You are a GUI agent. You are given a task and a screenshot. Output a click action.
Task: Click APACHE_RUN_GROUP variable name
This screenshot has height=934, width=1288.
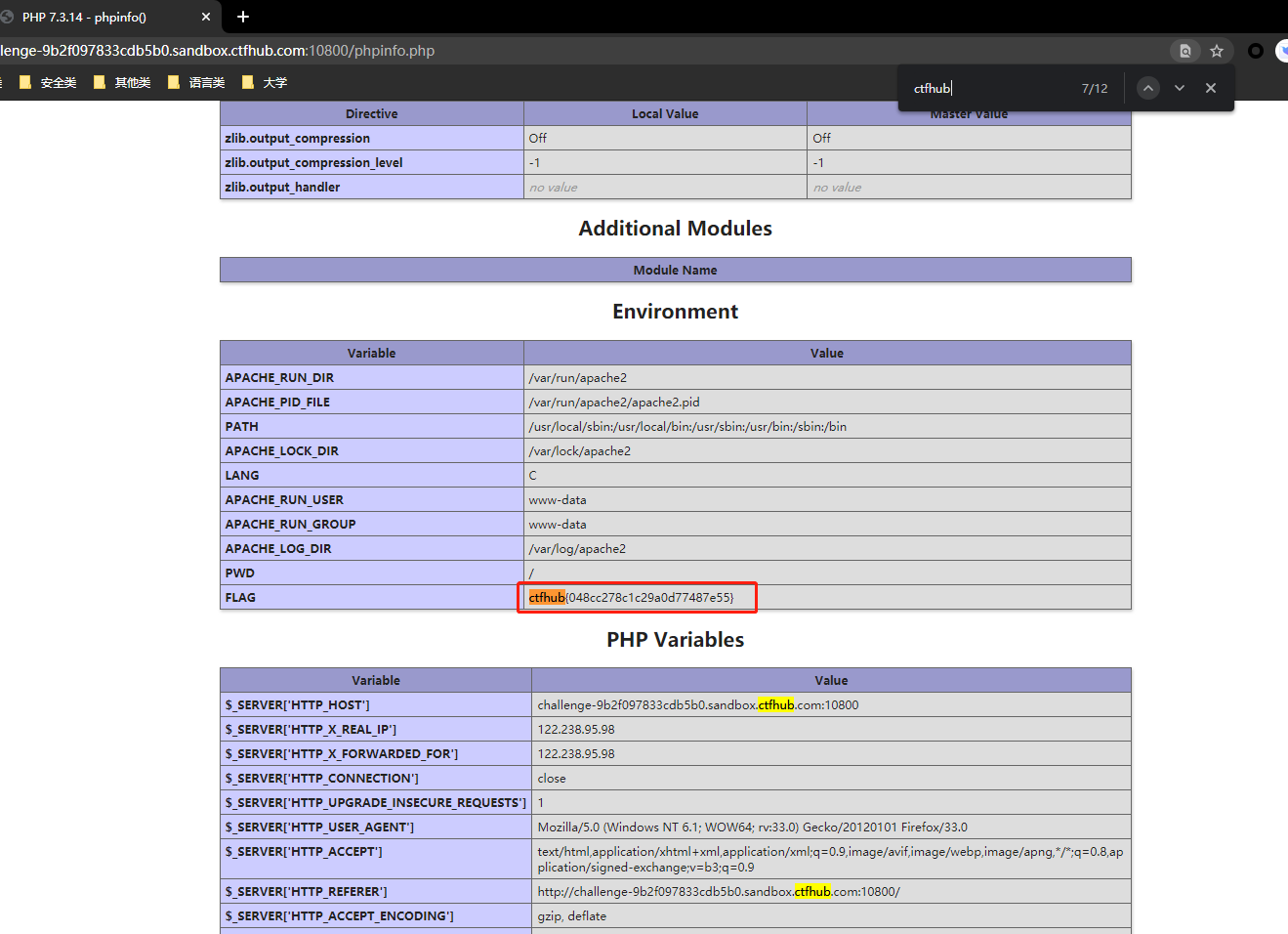[290, 524]
